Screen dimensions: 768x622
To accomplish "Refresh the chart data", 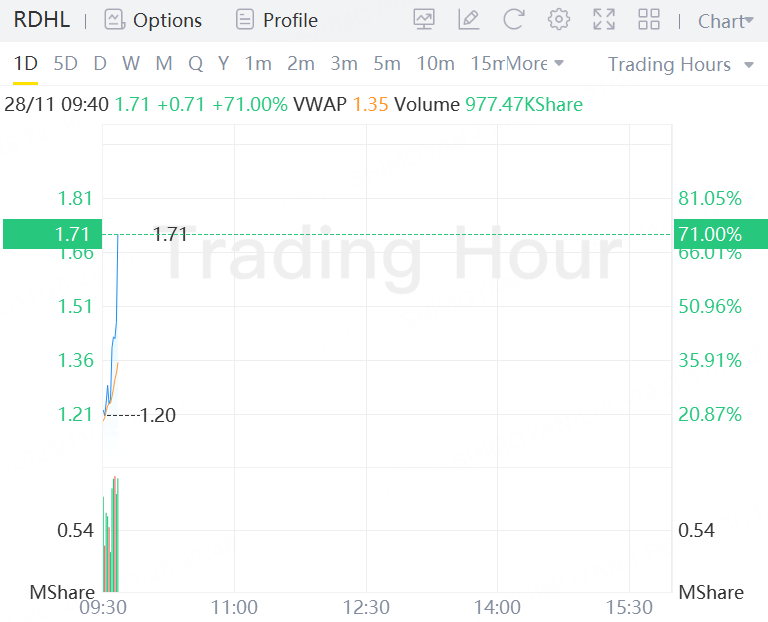I will pos(513,20).
